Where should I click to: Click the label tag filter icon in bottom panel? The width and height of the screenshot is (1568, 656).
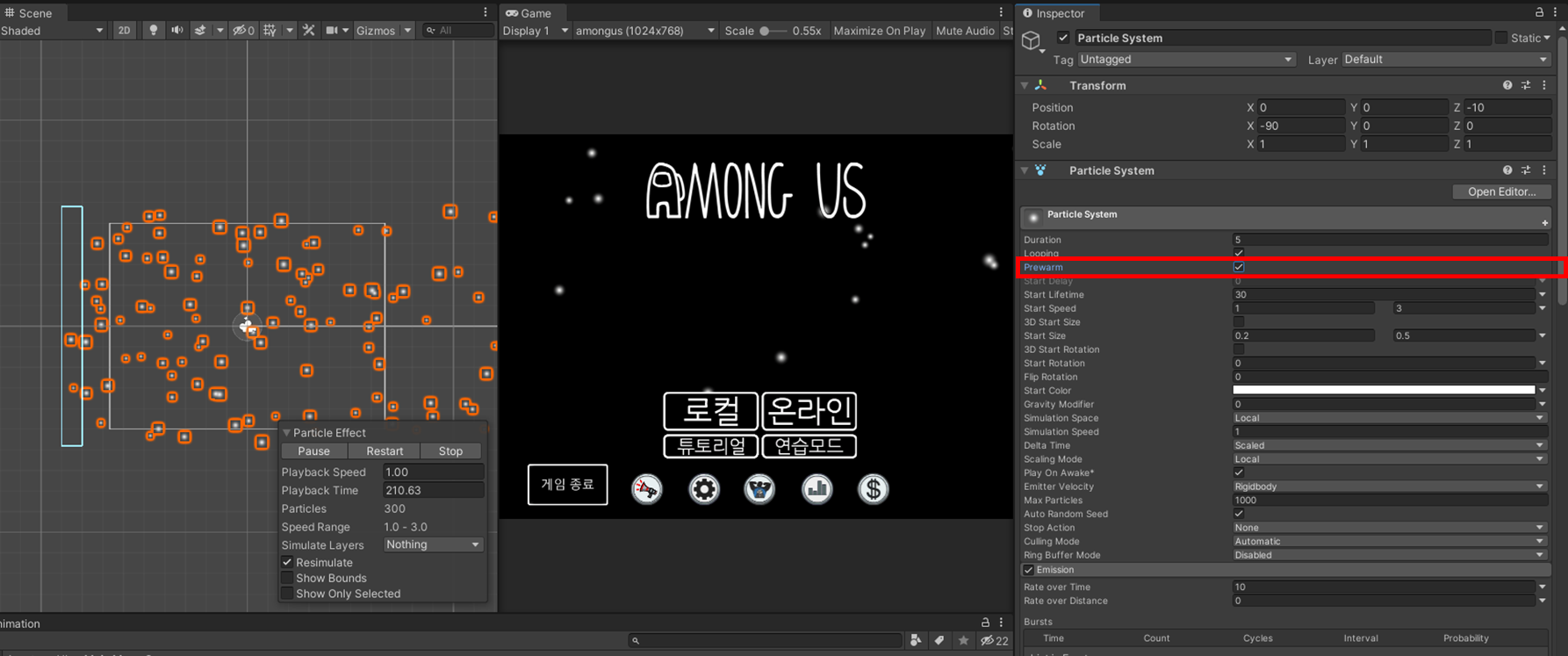point(939,640)
